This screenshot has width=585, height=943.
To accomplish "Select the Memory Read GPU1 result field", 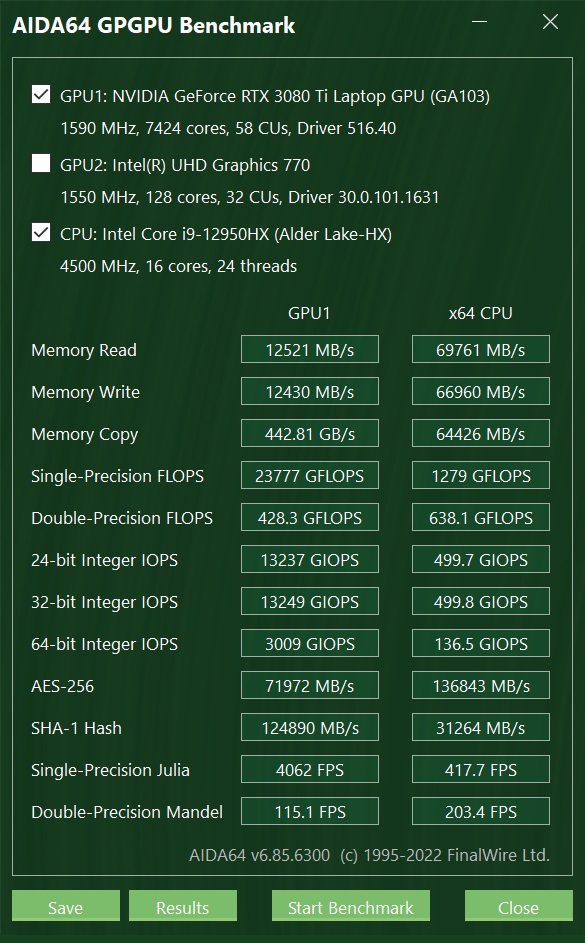I will (309, 349).
